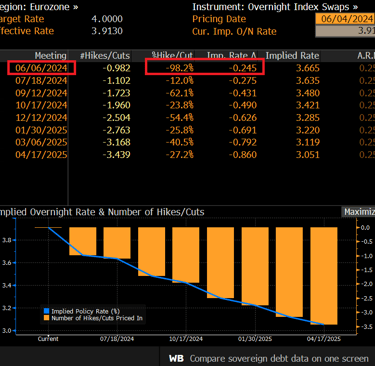
Task: Open the Instrument: Overnight Index Swaps selector
Action: [275, 7]
